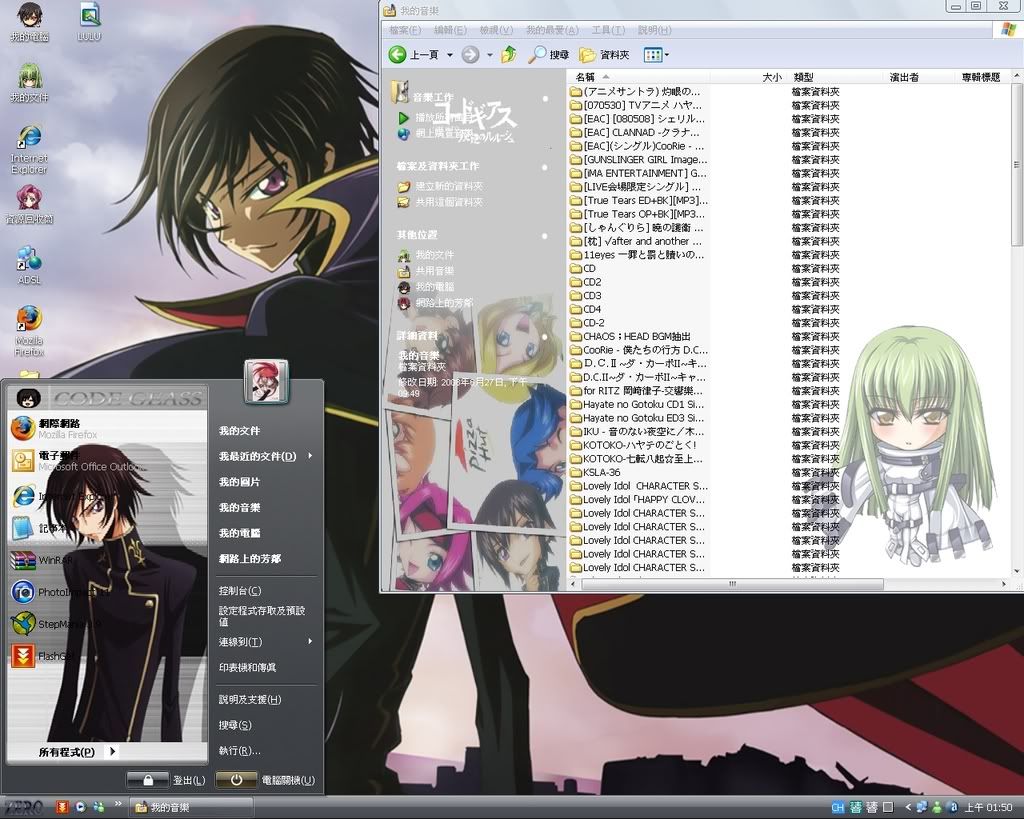Click the user avatar picture on Start menu

(266, 381)
